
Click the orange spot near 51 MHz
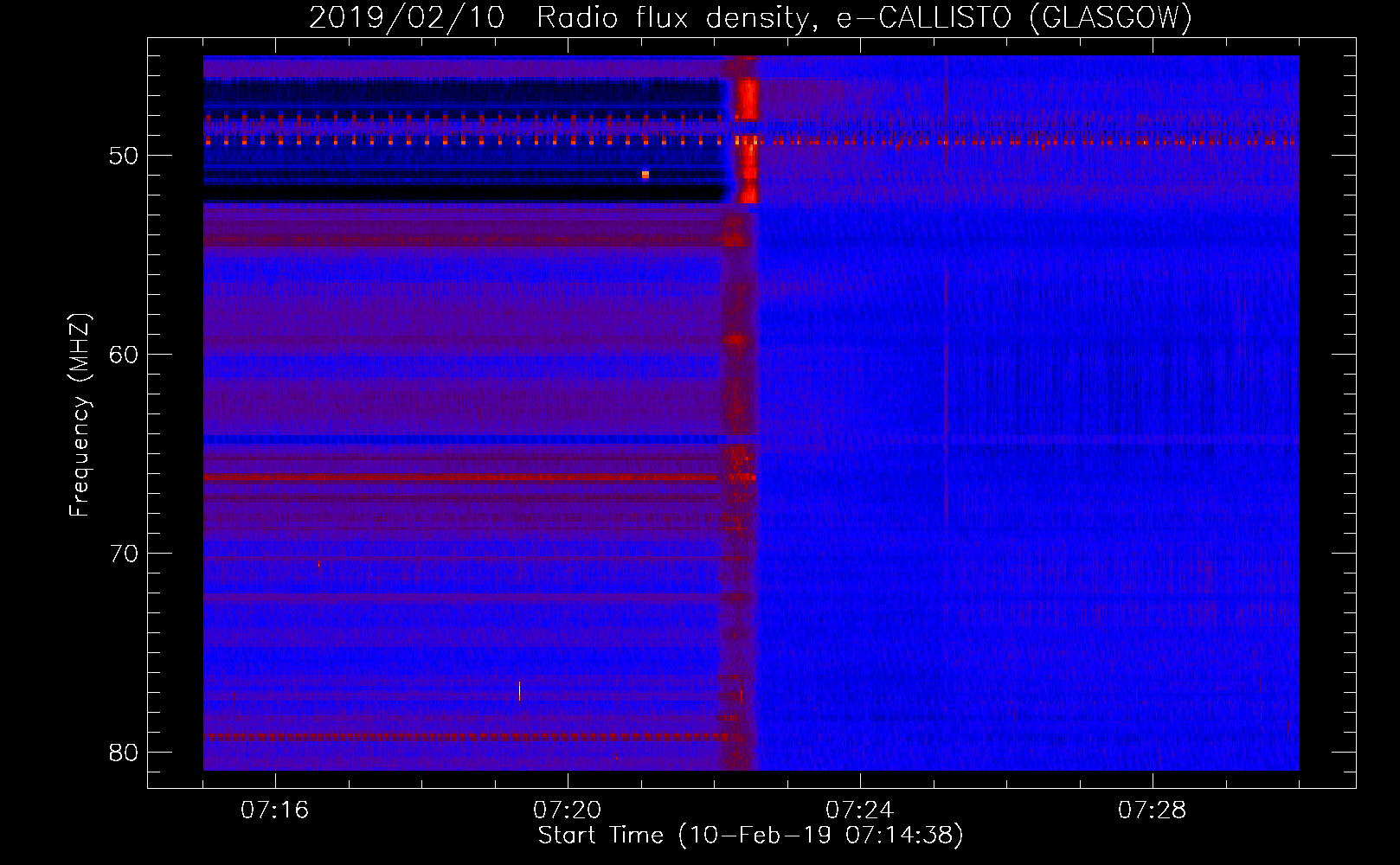pos(645,175)
